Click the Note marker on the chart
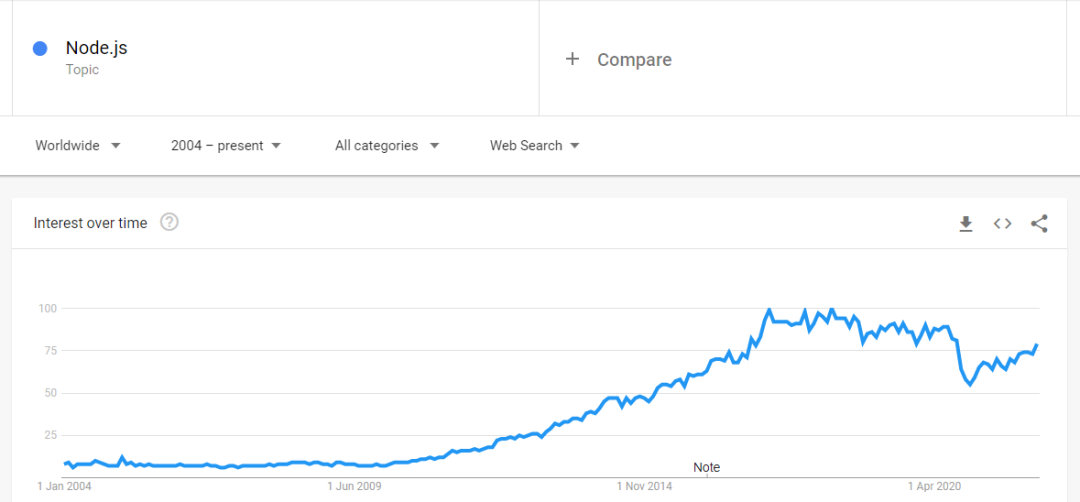The image size is (1080, 502). [x=706, y=468]
